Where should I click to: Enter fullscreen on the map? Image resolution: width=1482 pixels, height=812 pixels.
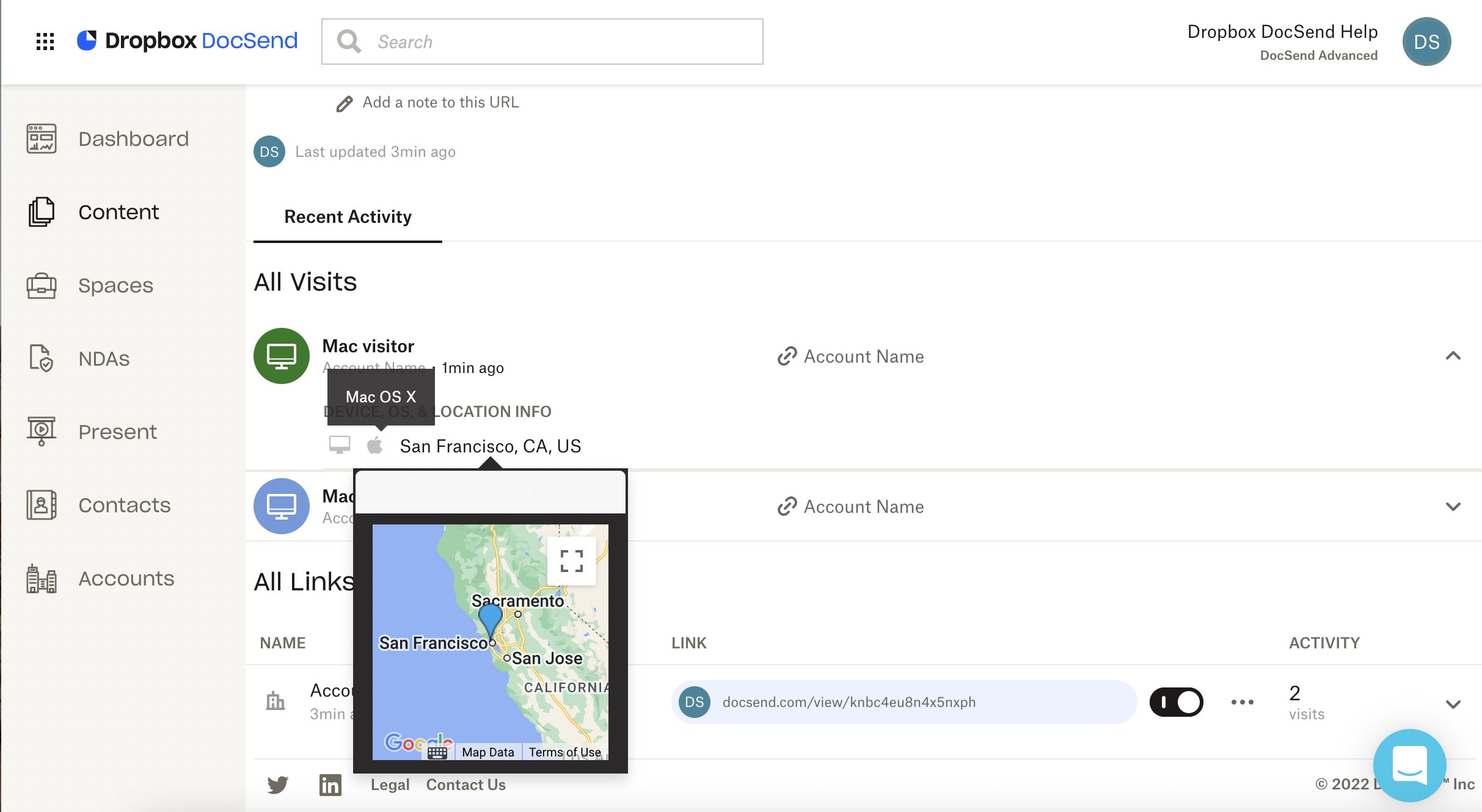click(x=572, y=561)
